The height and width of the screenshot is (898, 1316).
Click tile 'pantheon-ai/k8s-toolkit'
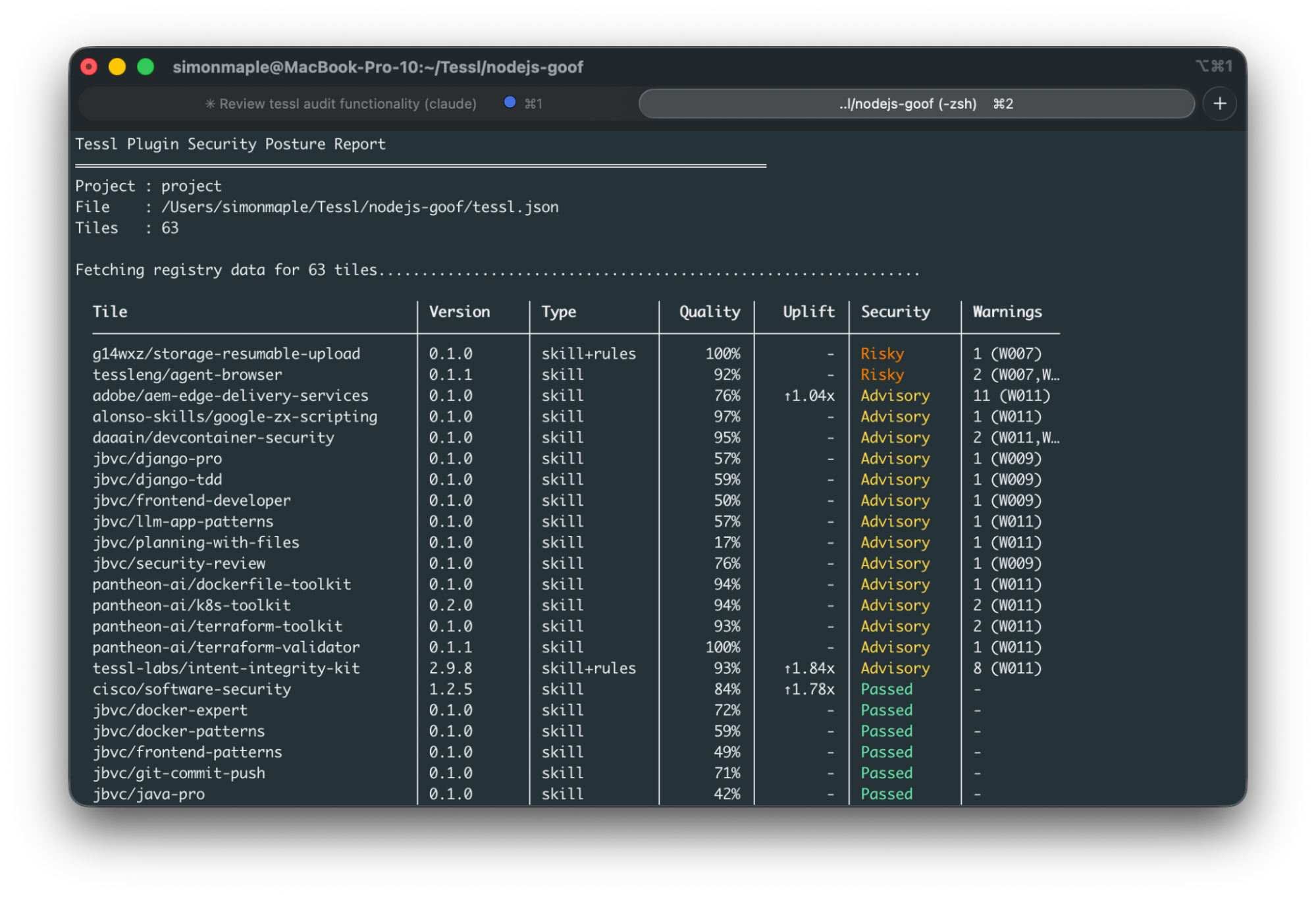(x=192, y=606)
